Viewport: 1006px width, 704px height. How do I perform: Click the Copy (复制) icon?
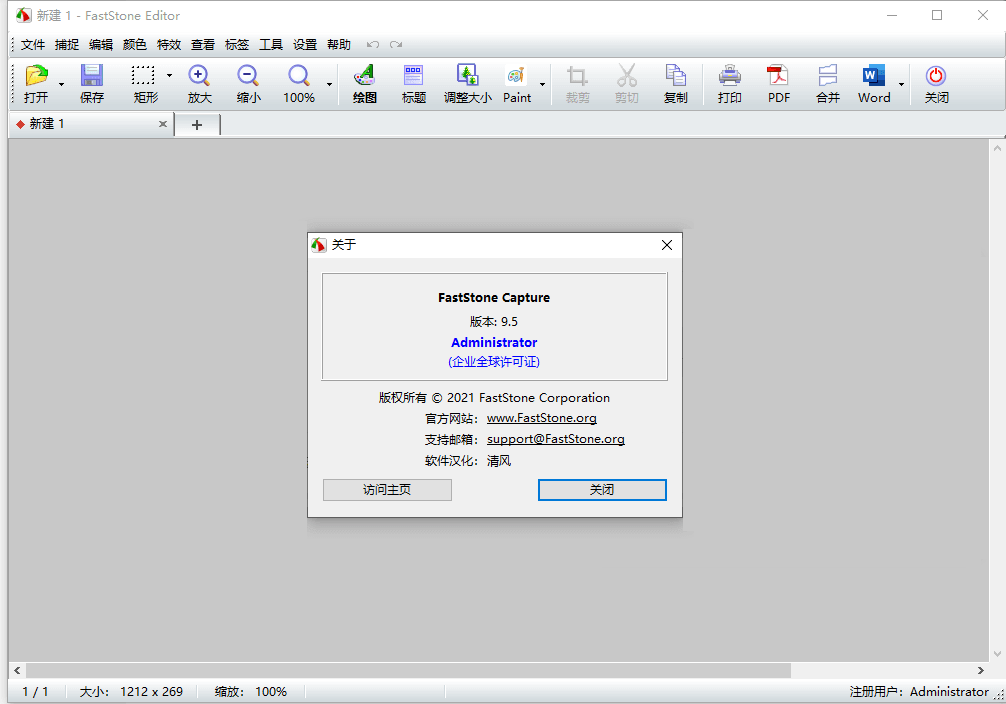[x=676, y=76]
